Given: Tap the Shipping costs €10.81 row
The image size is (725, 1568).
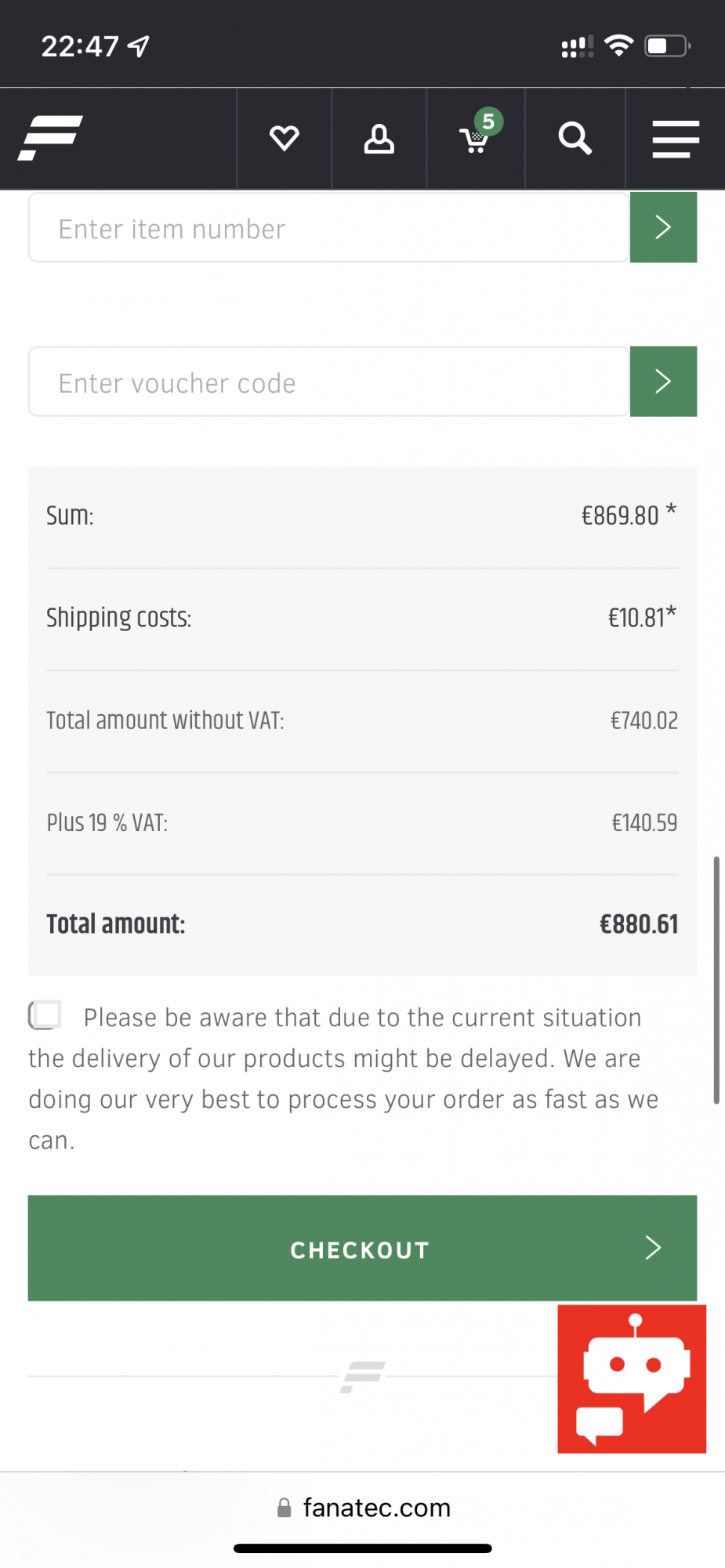Looking at the screenshot, I should click(362, 619).
